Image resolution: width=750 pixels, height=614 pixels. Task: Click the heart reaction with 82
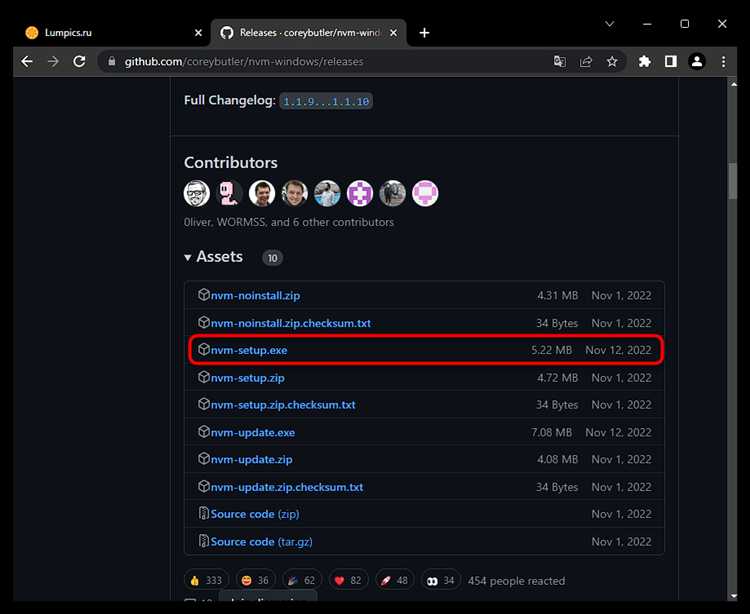(348, 581)
